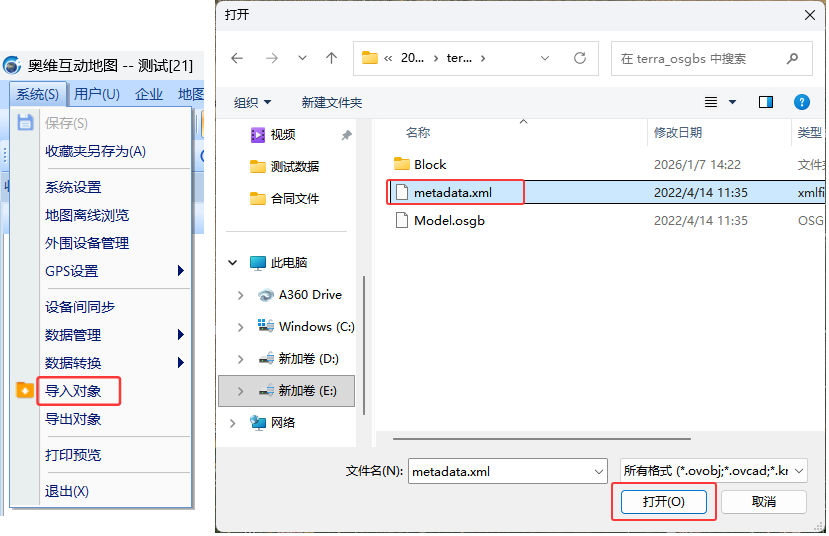Open 系统设置 from the menu
Screen dimensions: 829x536
pos(73,187)
